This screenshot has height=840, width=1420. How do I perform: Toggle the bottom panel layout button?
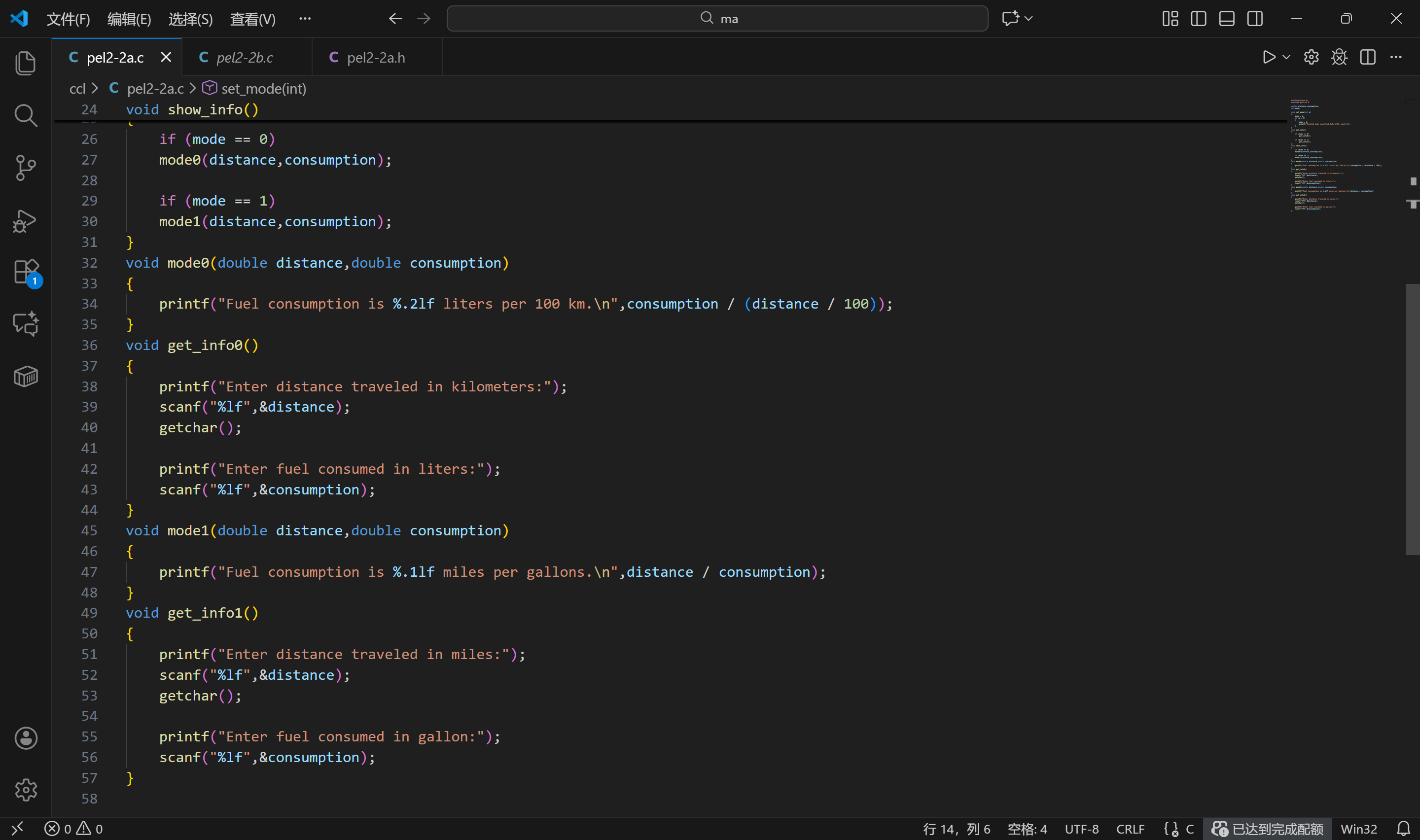coord(1226,19)
